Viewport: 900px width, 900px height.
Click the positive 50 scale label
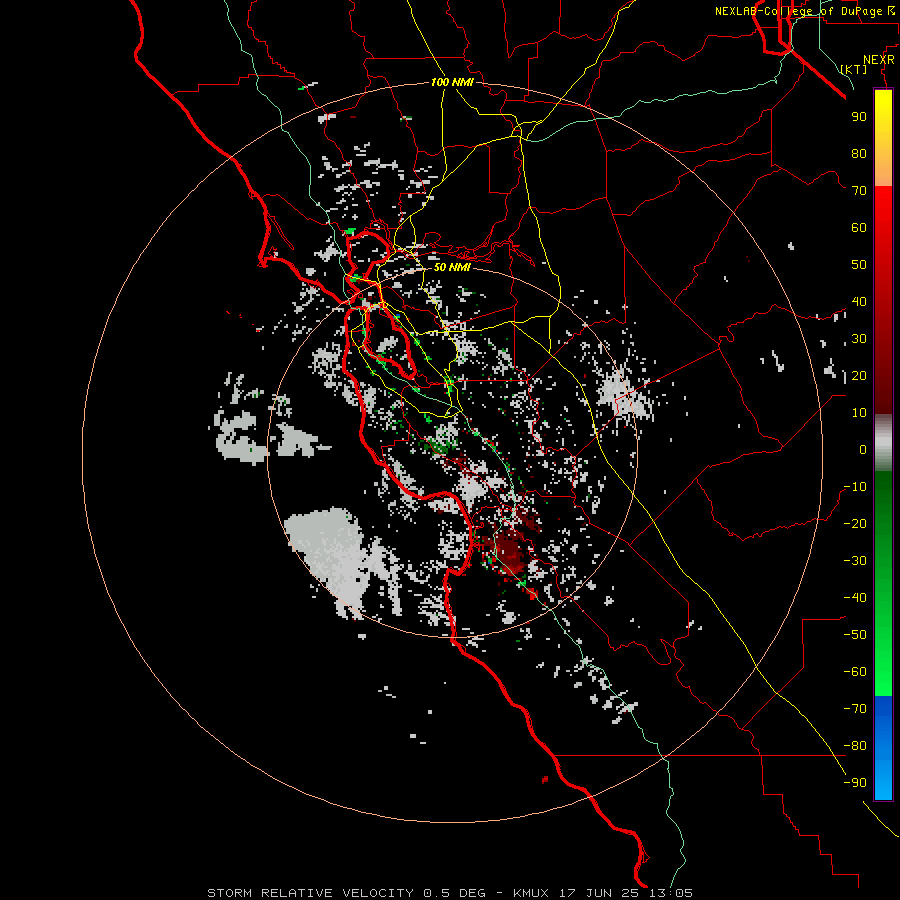(x=859, y=265)
